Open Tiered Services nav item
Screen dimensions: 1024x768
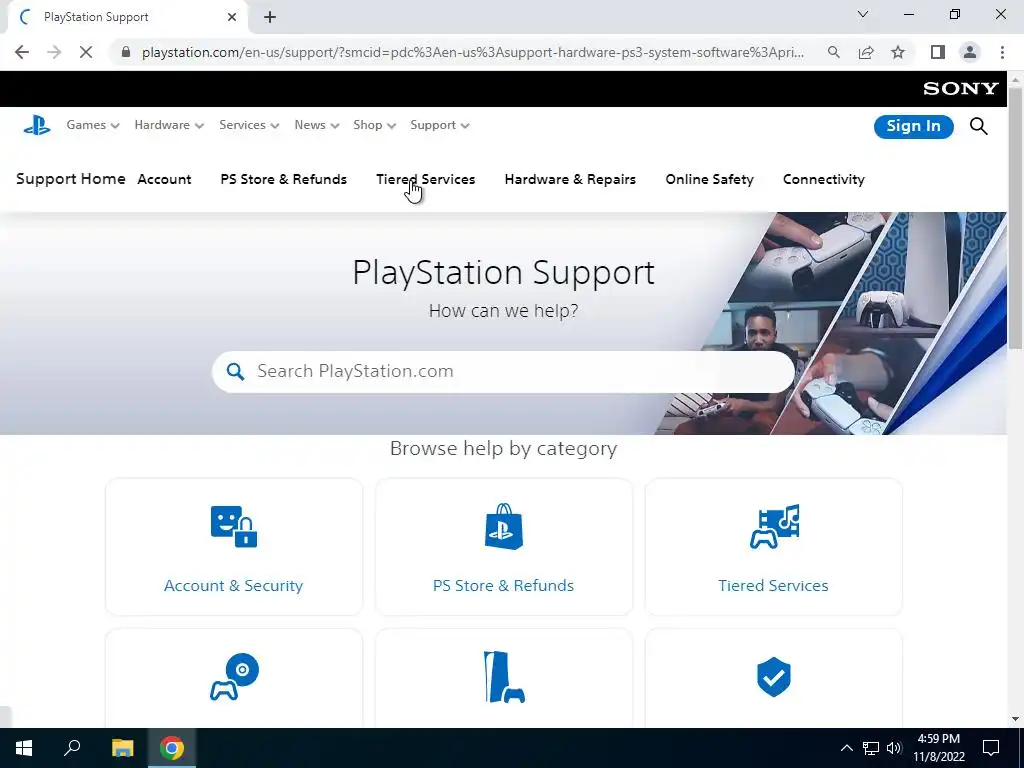(426, 179)
